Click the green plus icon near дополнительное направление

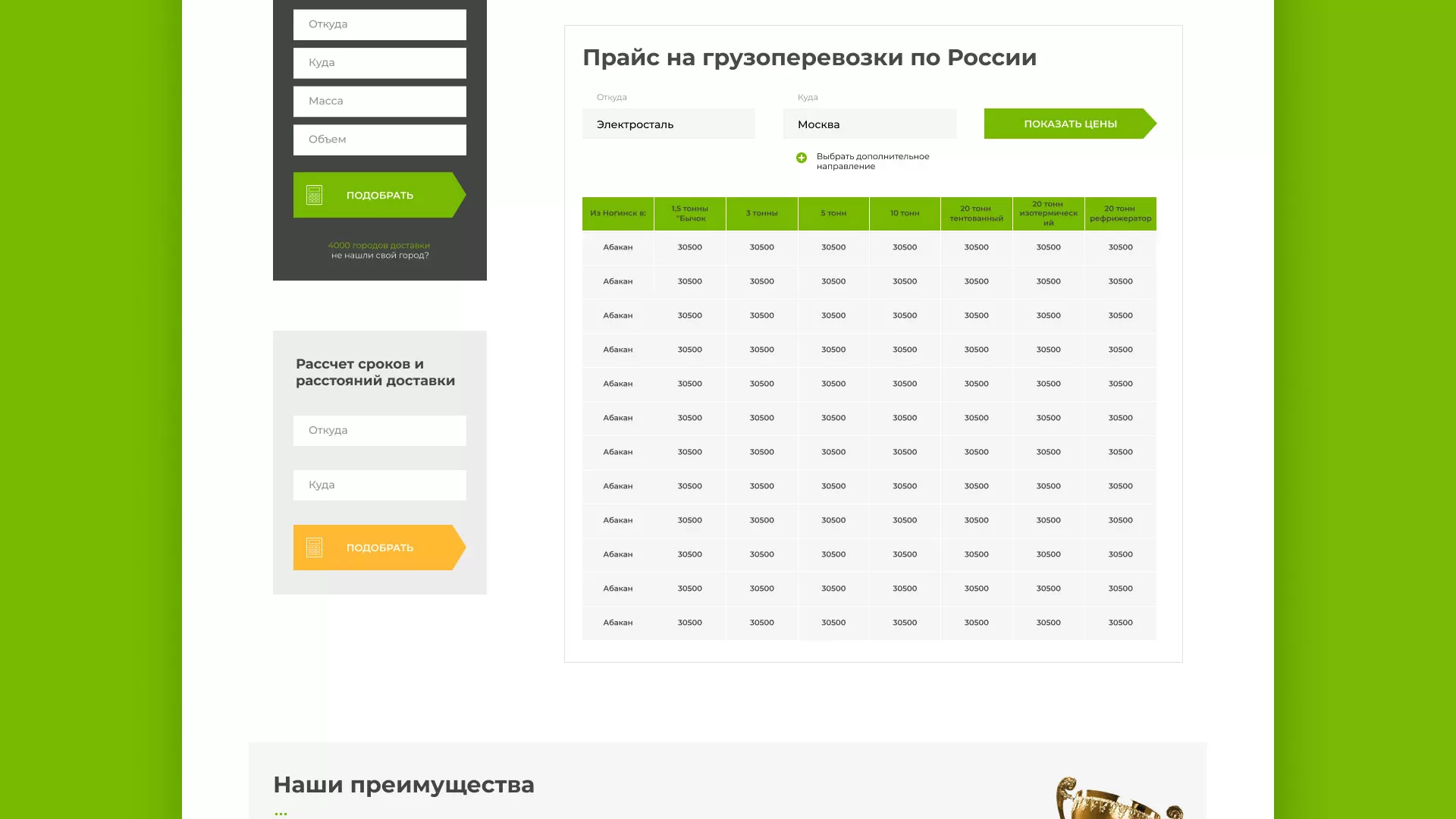coord(801,157)
